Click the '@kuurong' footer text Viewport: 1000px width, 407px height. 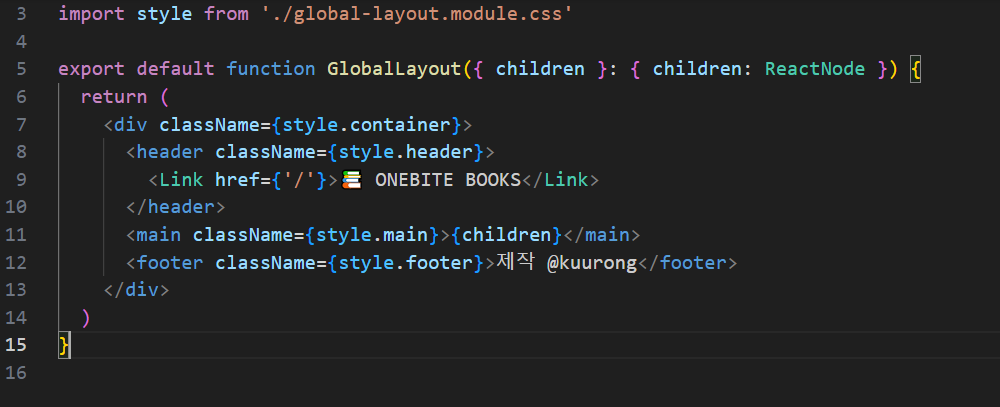(x=592, y=263)
